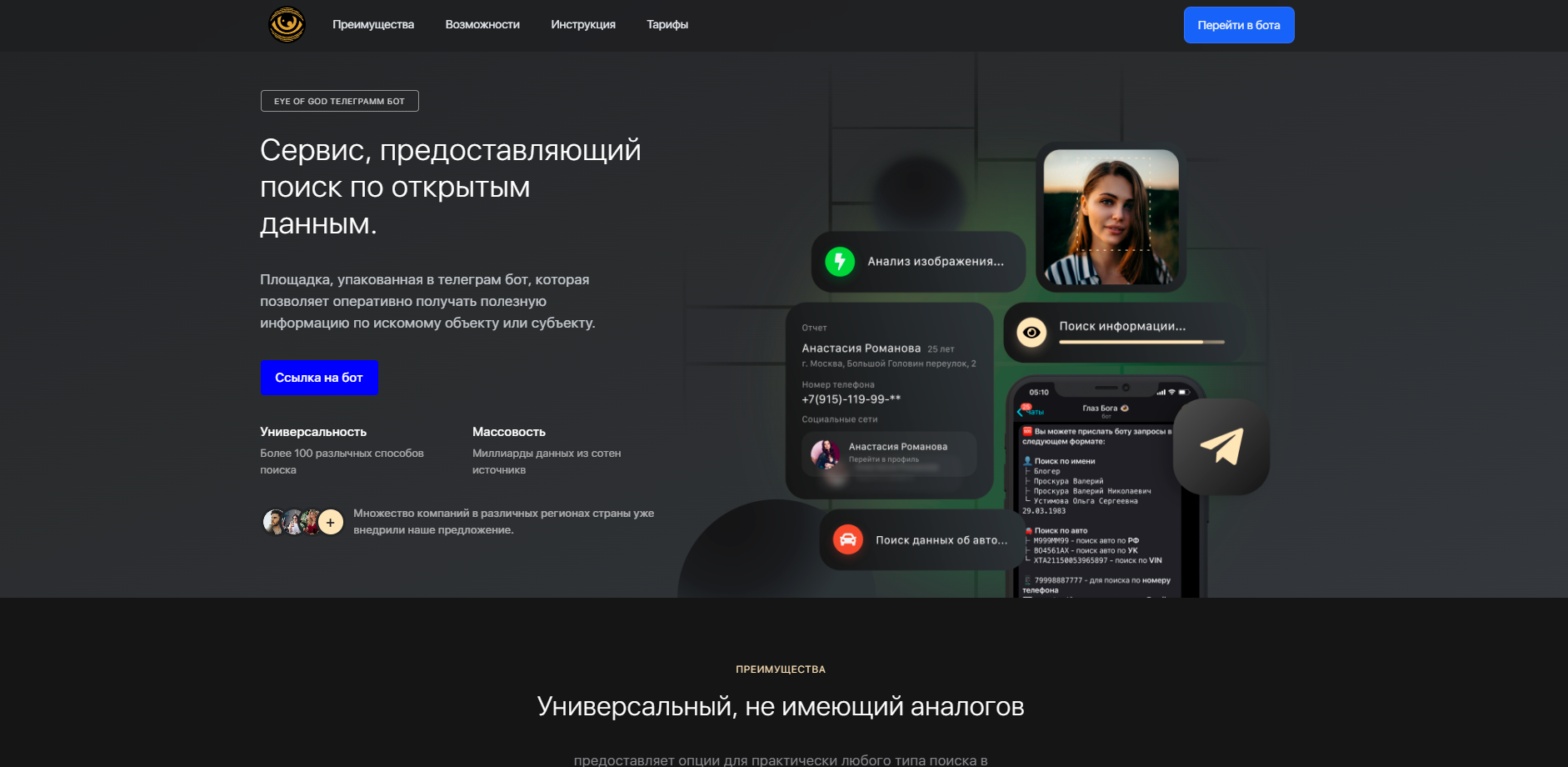Click the Ссылка на бот button
The width and height of the screenshot is (1568, 767).
point(319,378)
